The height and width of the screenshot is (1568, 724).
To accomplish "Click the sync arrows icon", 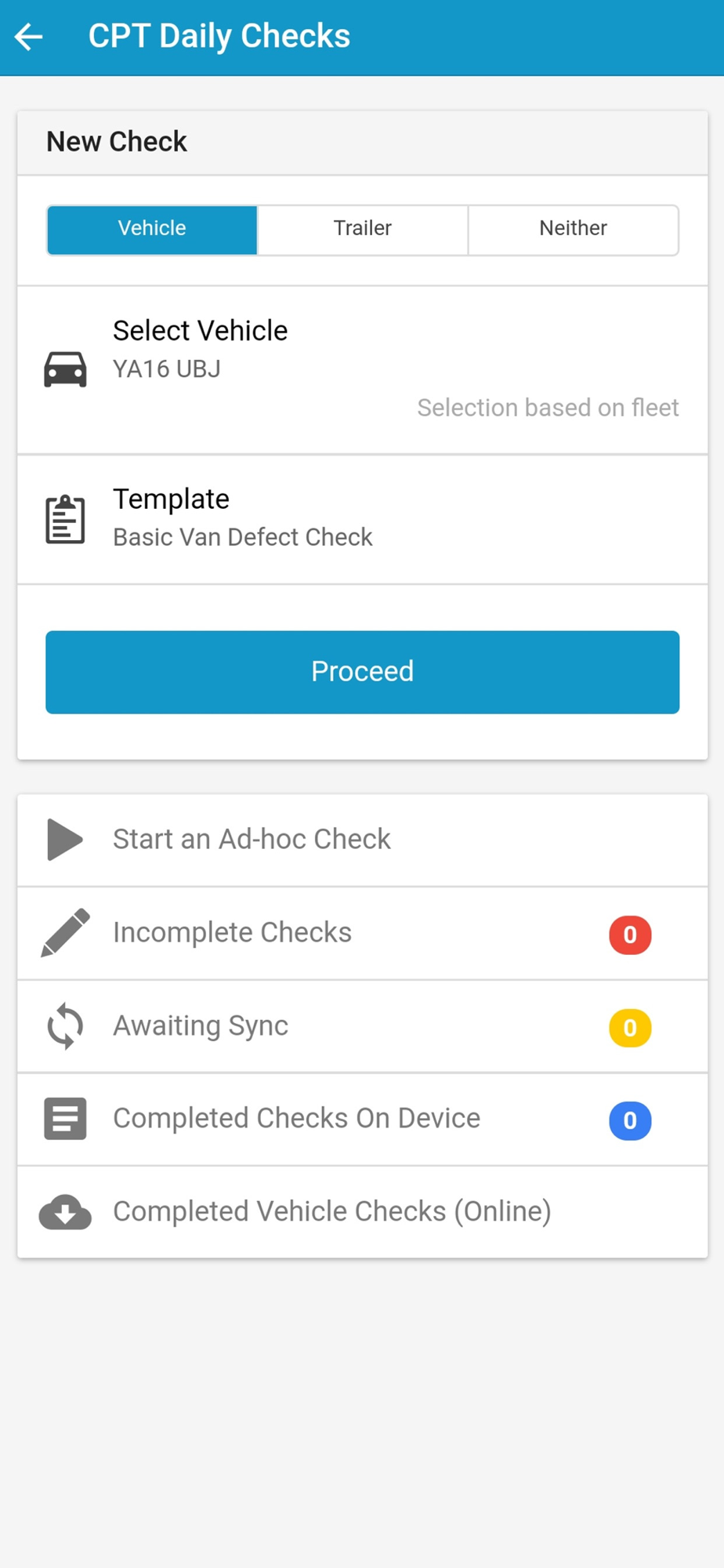I will [65, 1026].
